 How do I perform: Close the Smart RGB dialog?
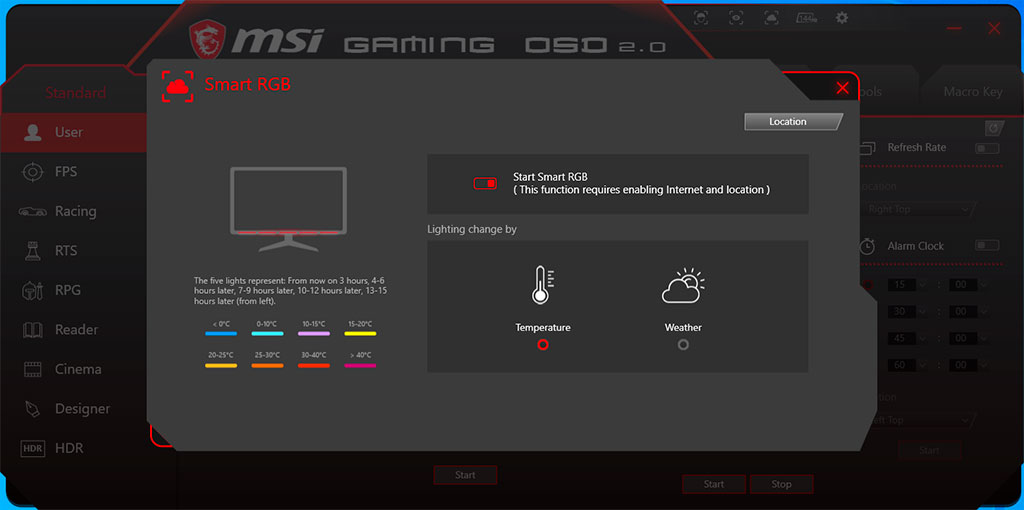click(x=842, y=88)
